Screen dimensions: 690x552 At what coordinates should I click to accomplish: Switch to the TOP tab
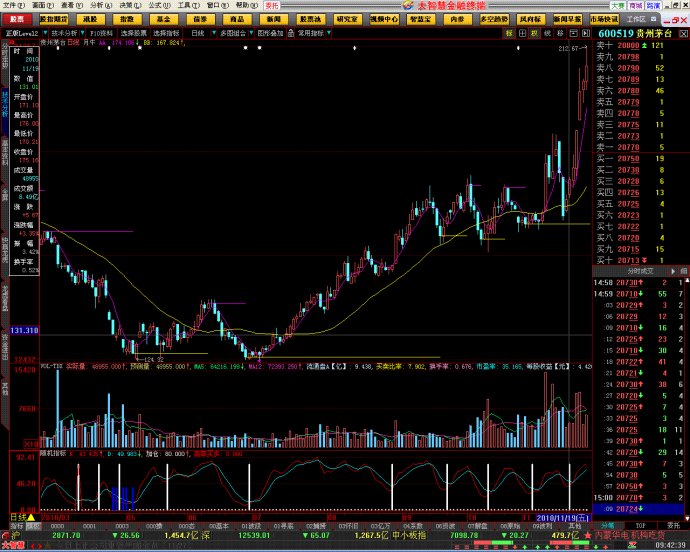[640, 526]
